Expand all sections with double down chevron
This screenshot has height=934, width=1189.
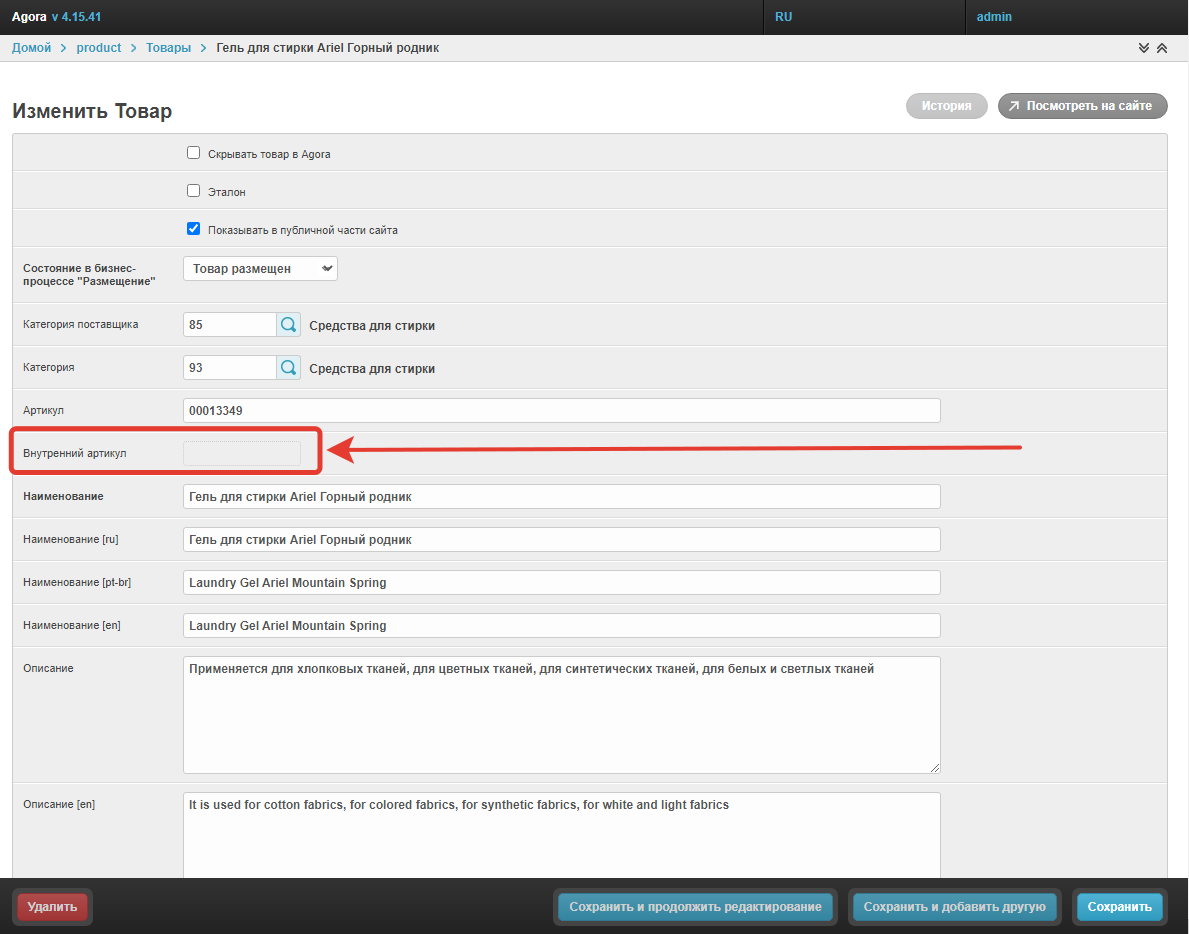point(1144,48)
